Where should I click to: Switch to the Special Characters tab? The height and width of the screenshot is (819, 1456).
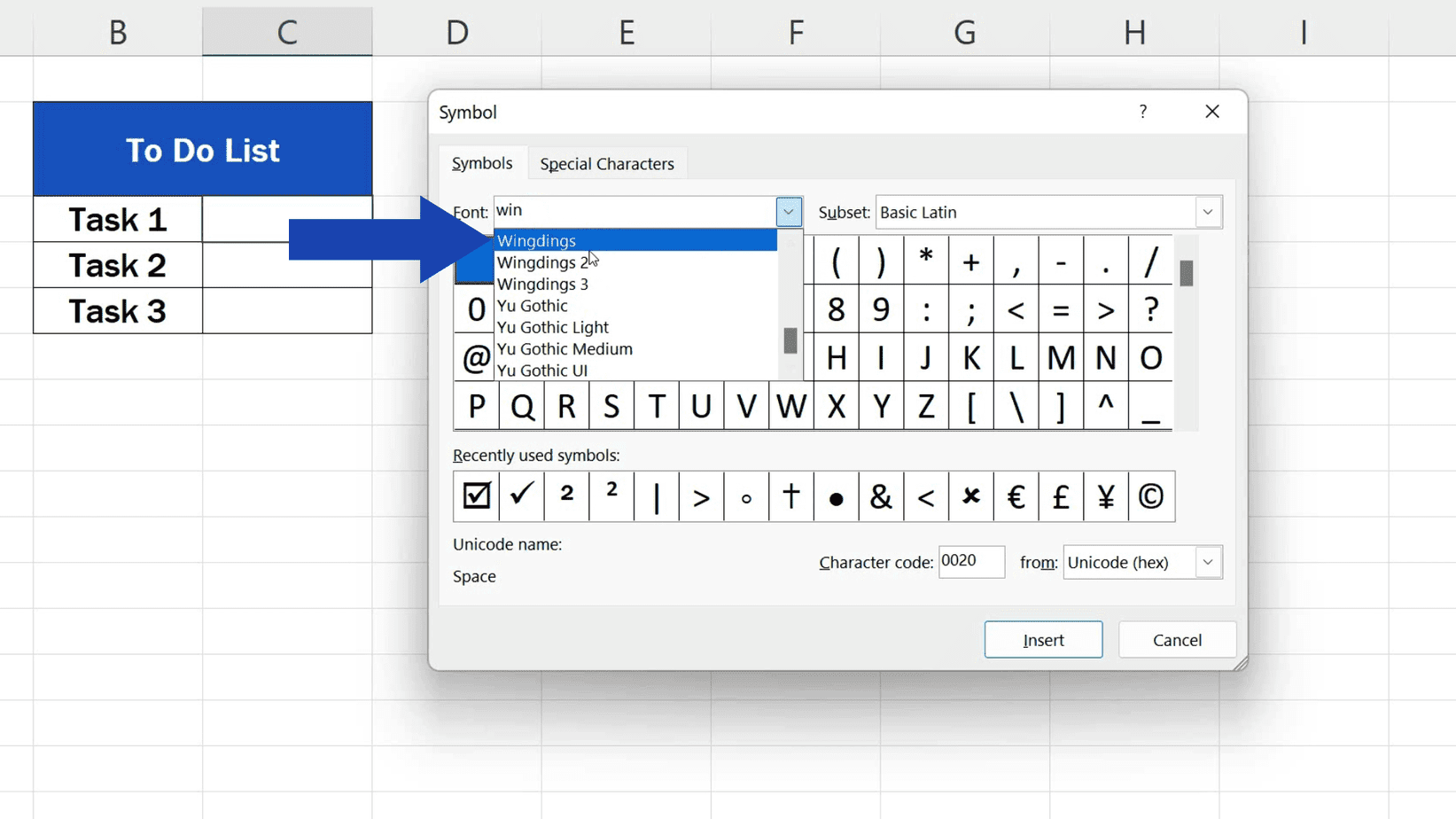point(607,163)
